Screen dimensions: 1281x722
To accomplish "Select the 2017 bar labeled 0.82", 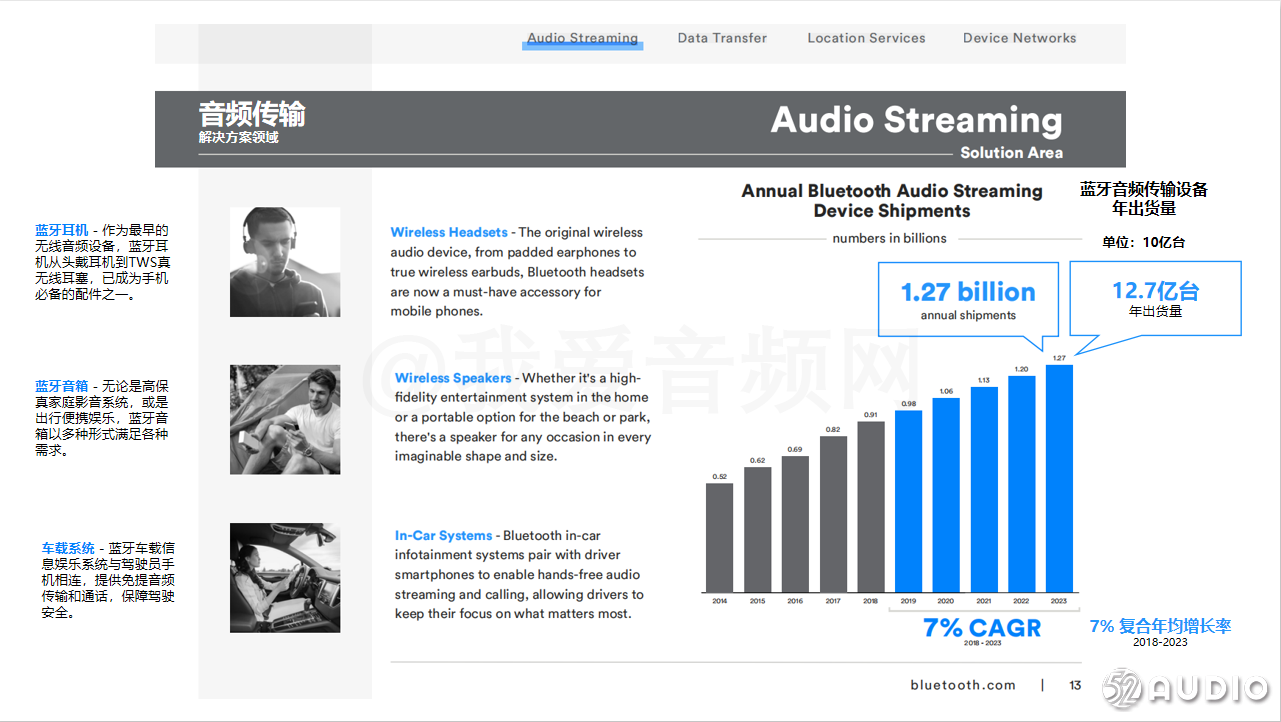I will pyautogui.click(x=833, y=514).
